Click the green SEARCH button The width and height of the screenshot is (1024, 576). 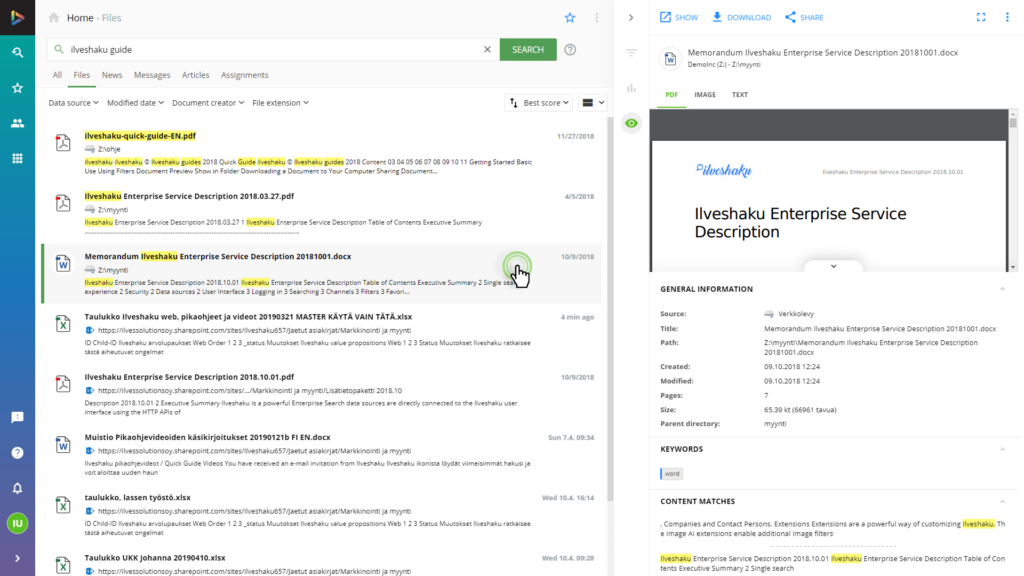point(528,50)
